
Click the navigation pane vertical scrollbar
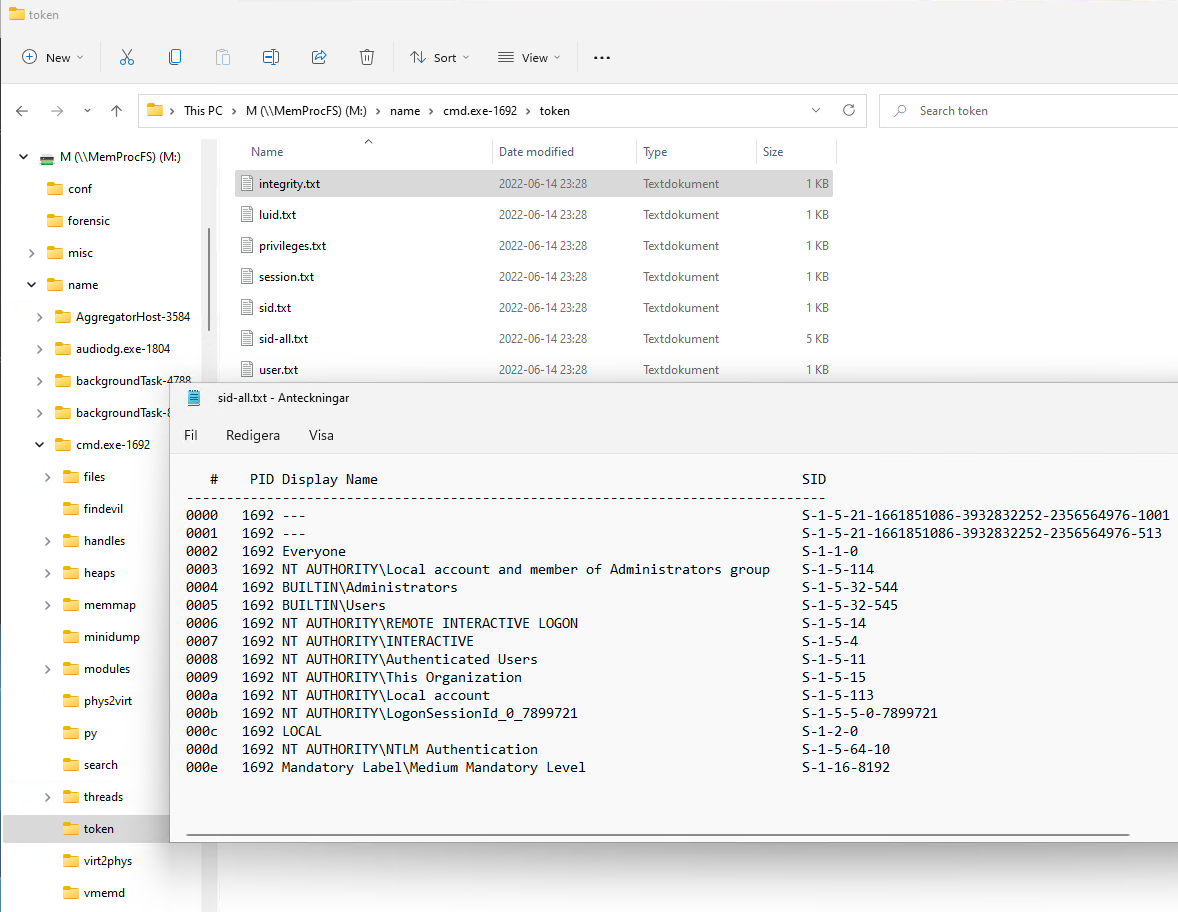[209, 278]
